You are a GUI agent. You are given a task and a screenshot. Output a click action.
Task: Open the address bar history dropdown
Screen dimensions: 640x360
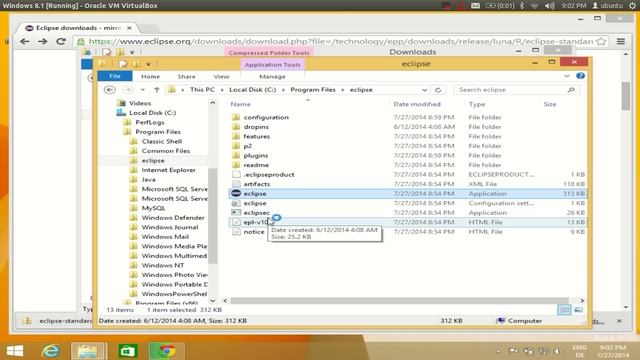pos(424,90)
